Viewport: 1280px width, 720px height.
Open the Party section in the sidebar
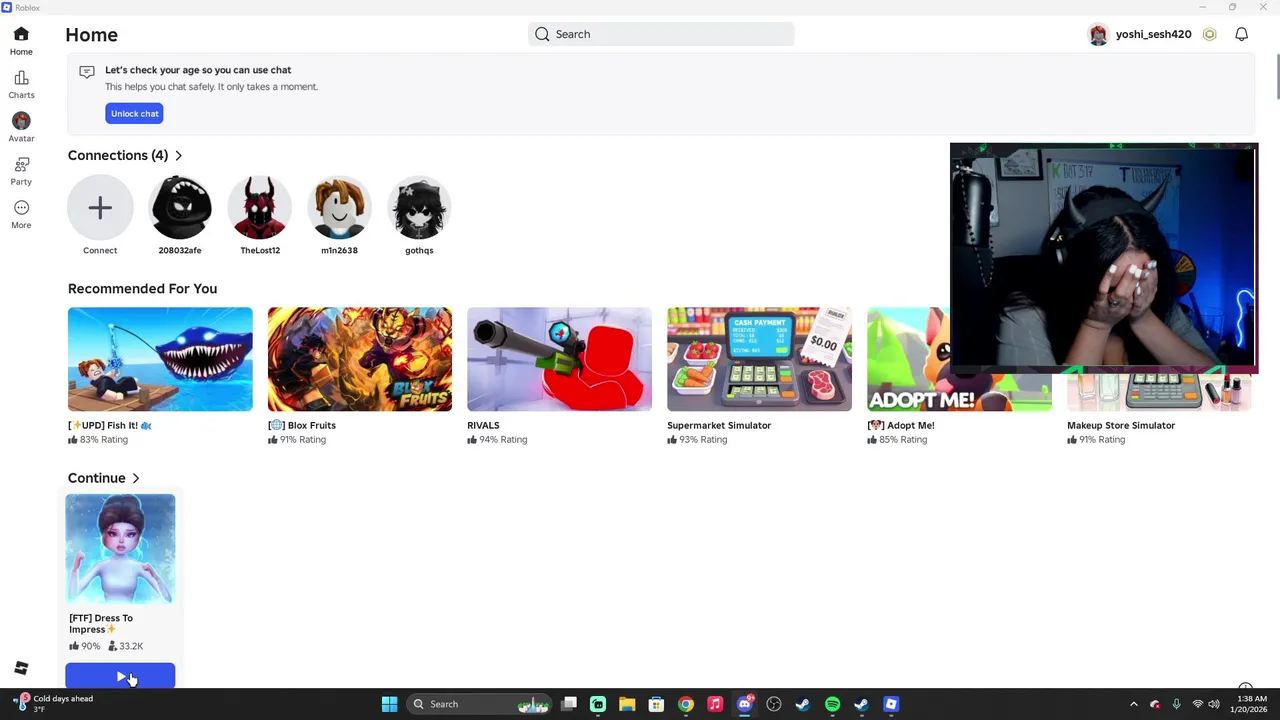[x=21, y=171]
